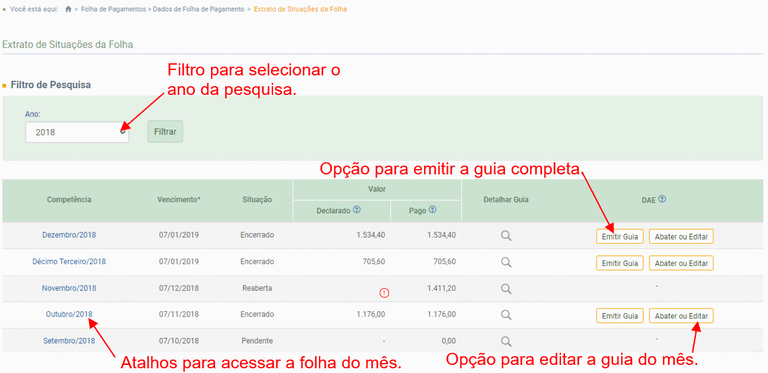Click Extrato de Situações da Folha breadcrumb
The height and width of the screenshot is (373, 768).
click(300, 9)
